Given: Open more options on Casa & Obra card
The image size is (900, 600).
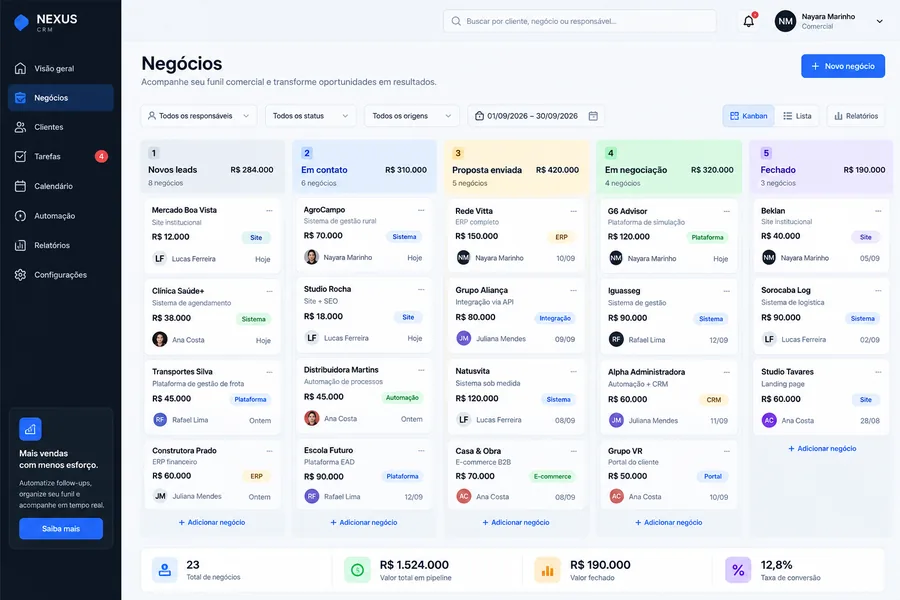Looking at the screenshot, I should click(x=573, y=451).
